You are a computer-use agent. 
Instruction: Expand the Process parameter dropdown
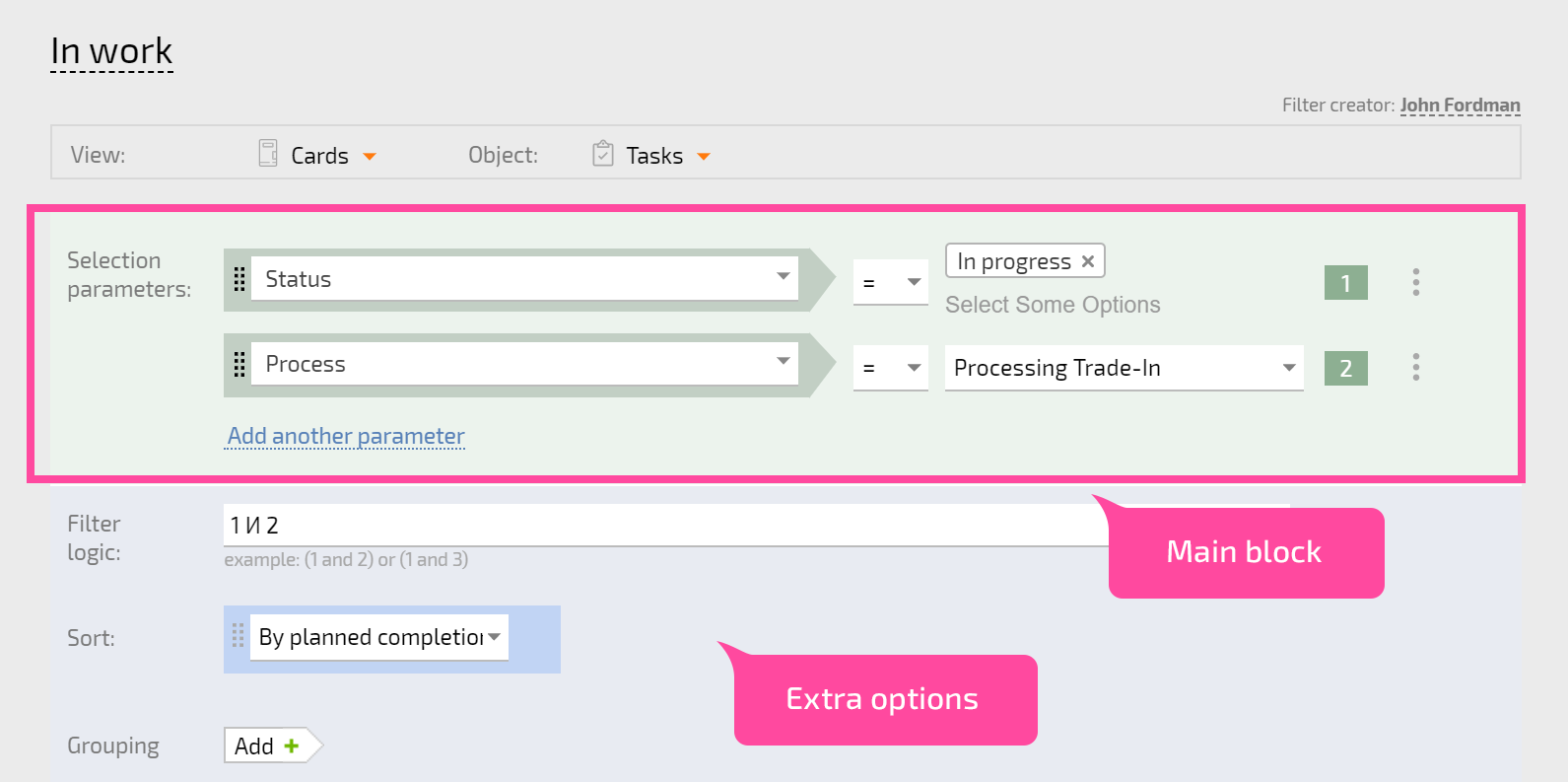tap(784, 361)
